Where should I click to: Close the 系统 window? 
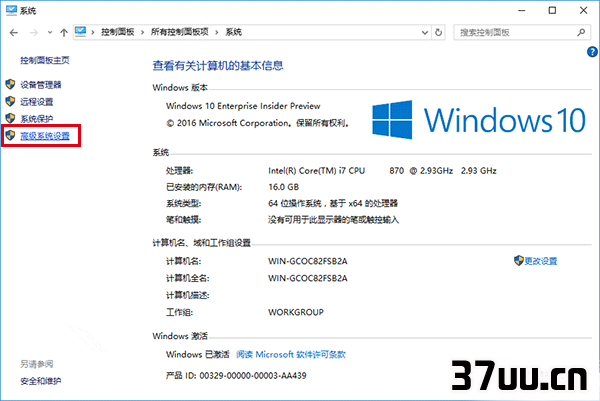tap(583, 10)
